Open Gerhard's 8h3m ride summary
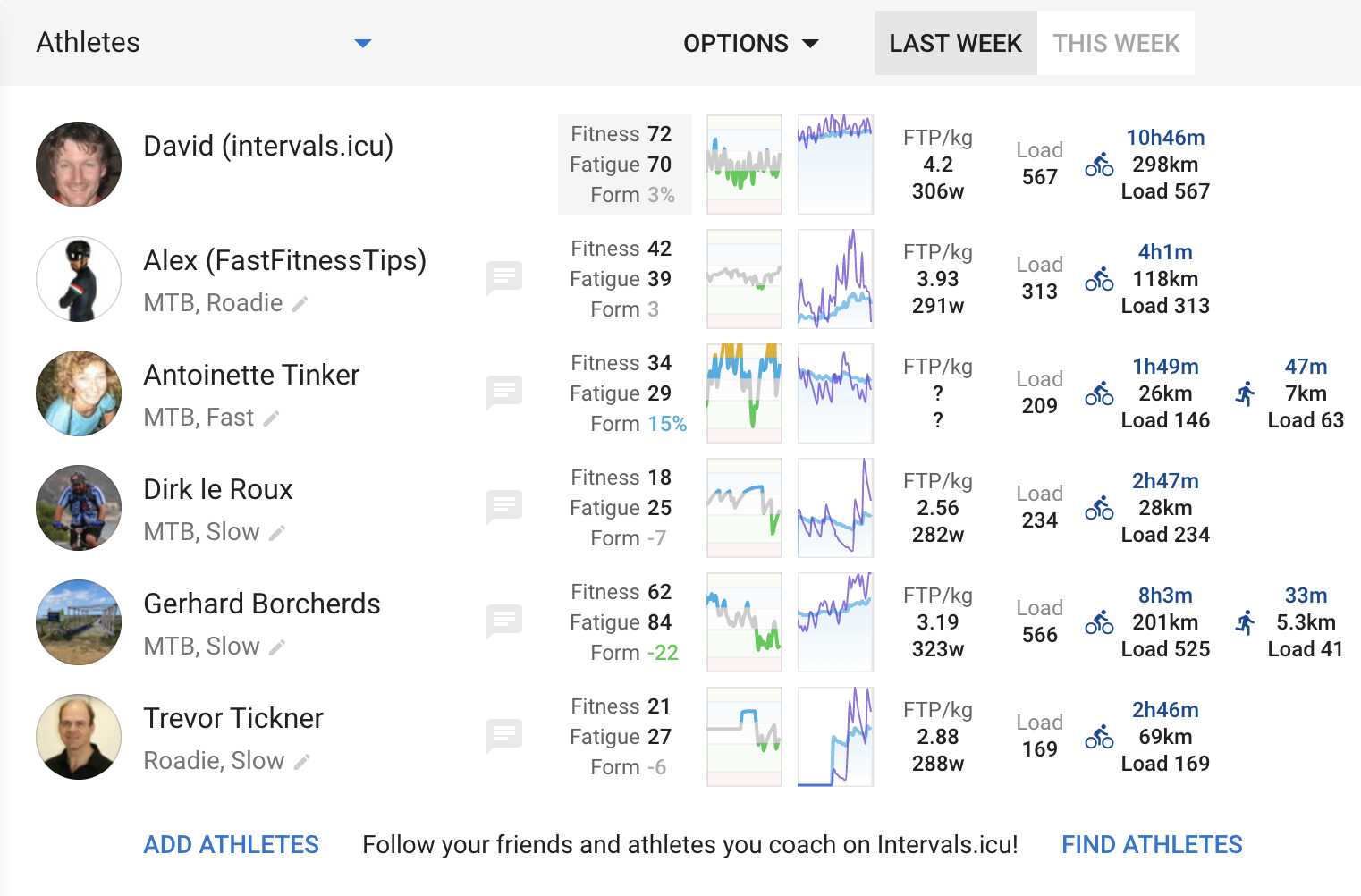Viewport: 1361px width, 896px height. pyautogui.click(x=1164, y=596)
